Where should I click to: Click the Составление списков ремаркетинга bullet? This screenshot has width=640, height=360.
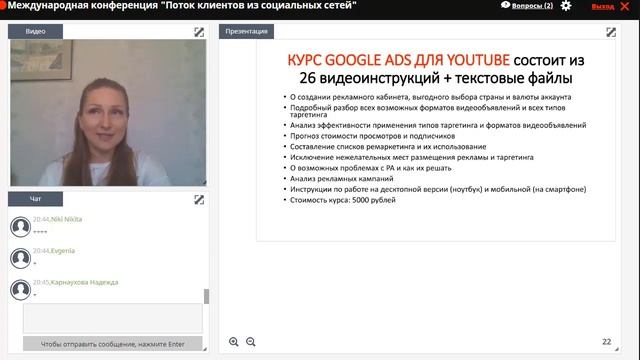pyautogui.click(x=388, y=147)
